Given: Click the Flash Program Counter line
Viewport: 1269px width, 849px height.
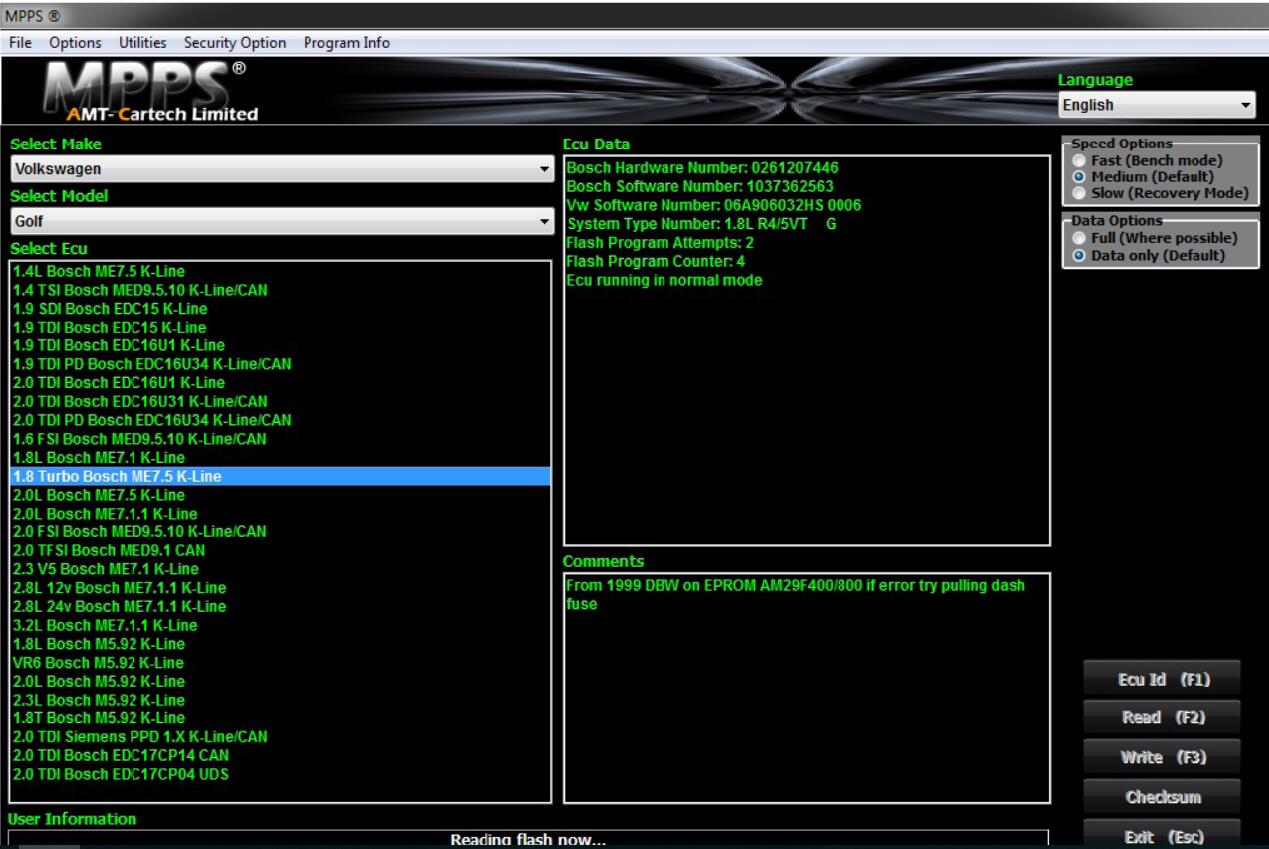Looking at the screenshot, I should (655, 262).
